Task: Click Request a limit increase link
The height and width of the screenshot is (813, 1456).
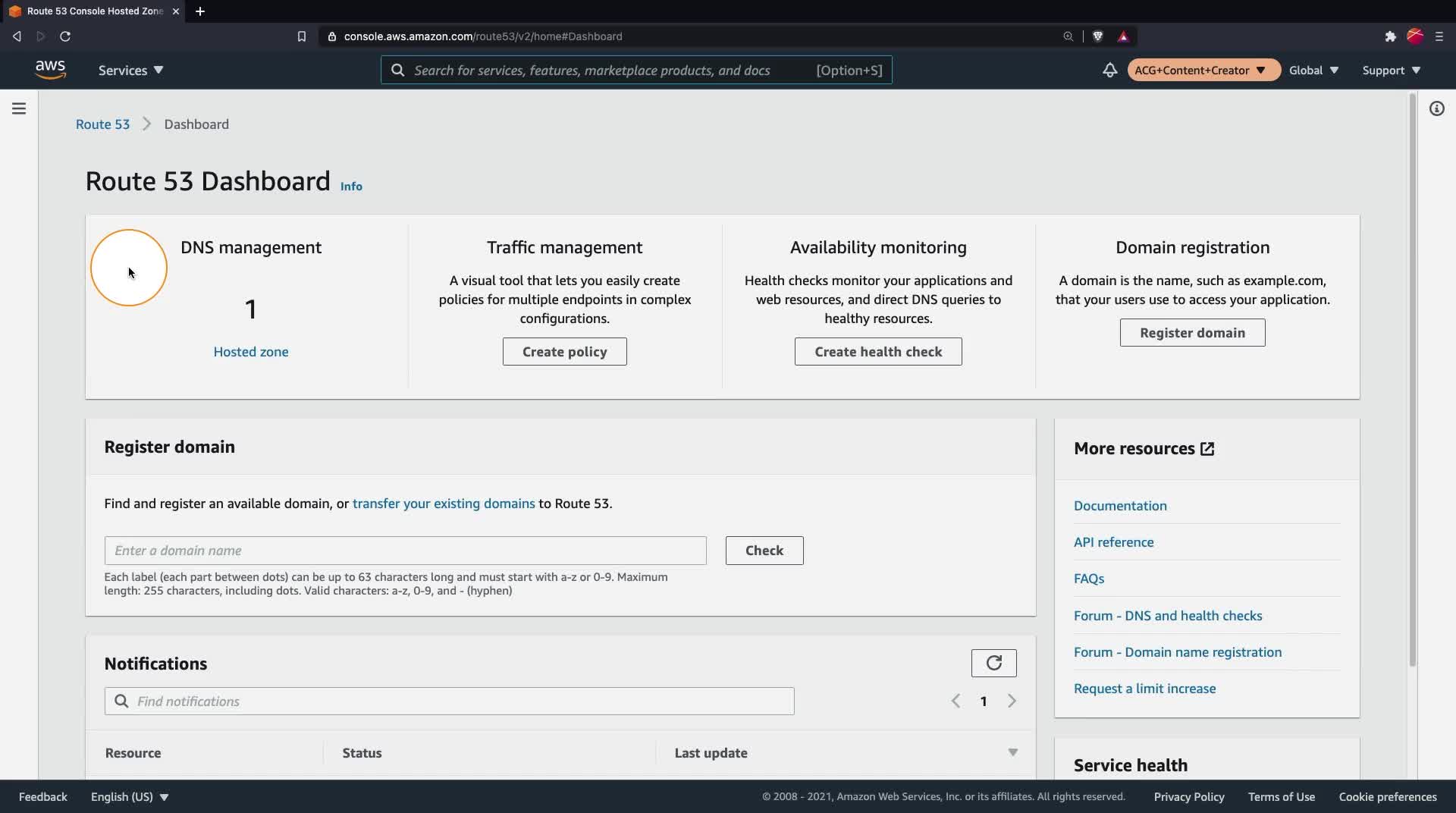Action: (1144, 689)
